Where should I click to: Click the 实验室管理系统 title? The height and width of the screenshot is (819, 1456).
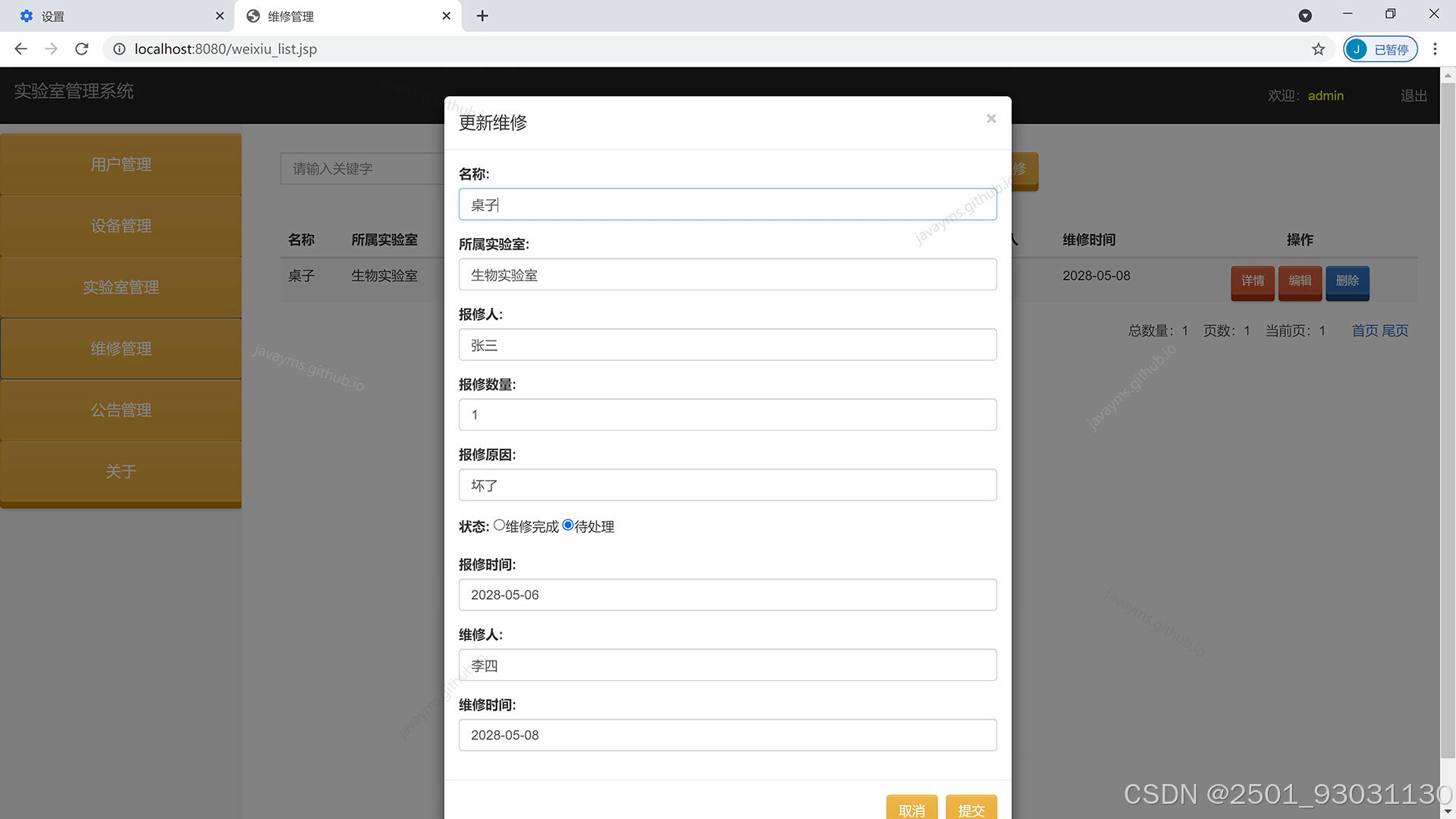tap(74, 91)
